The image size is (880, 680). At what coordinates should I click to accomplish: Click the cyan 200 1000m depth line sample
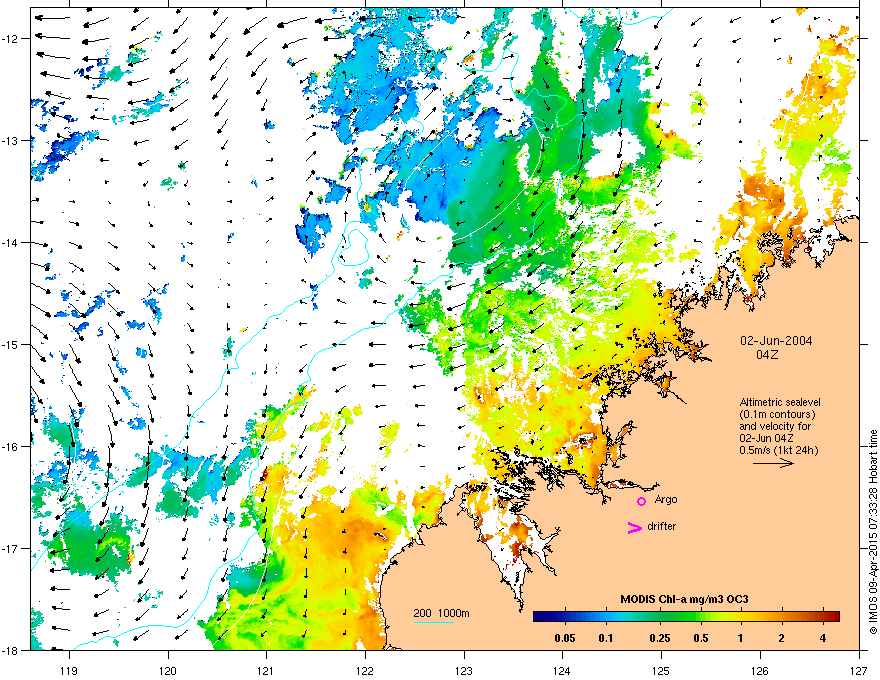[433, 622]
